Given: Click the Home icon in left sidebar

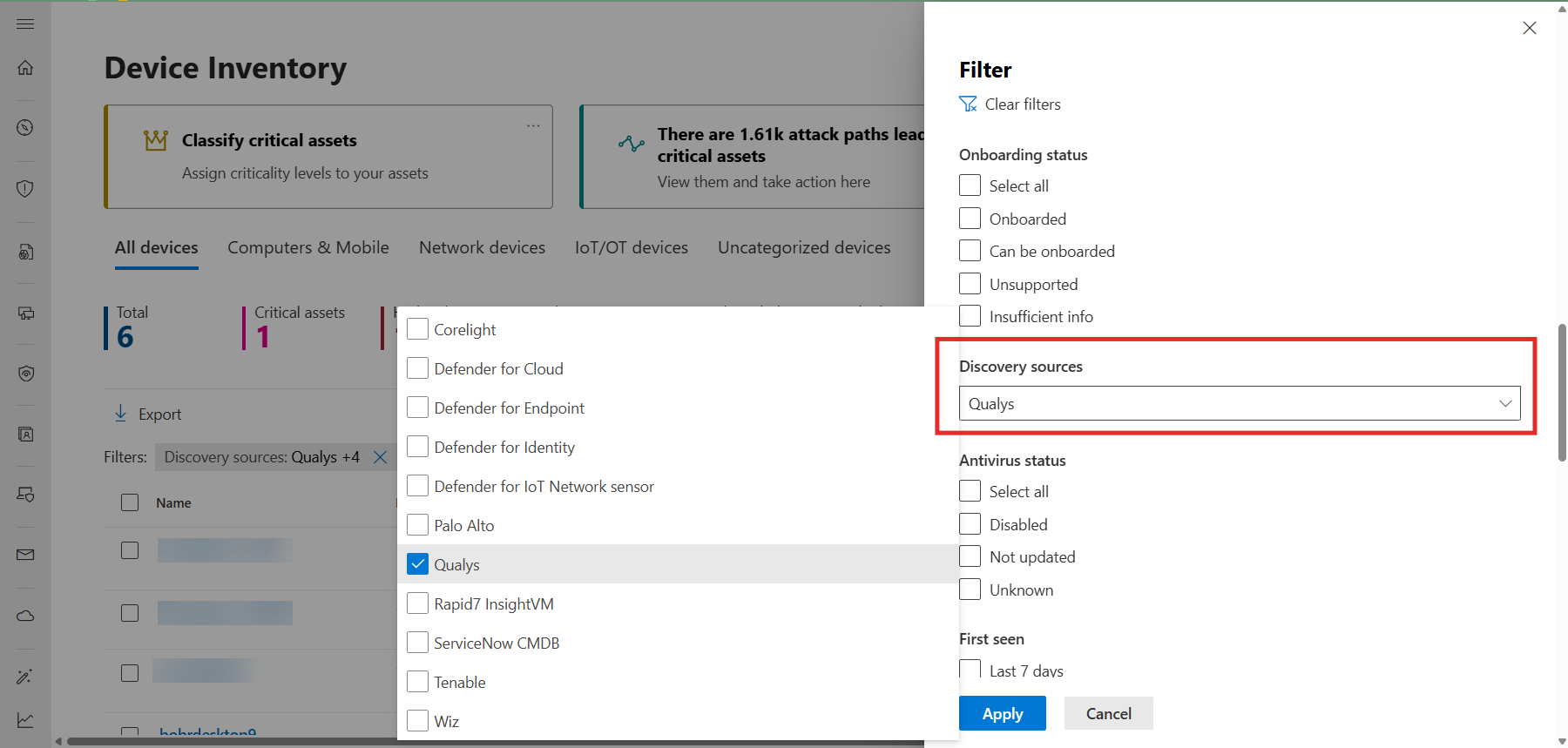Looking at the screenshot, I should click(x=25, y=68).
